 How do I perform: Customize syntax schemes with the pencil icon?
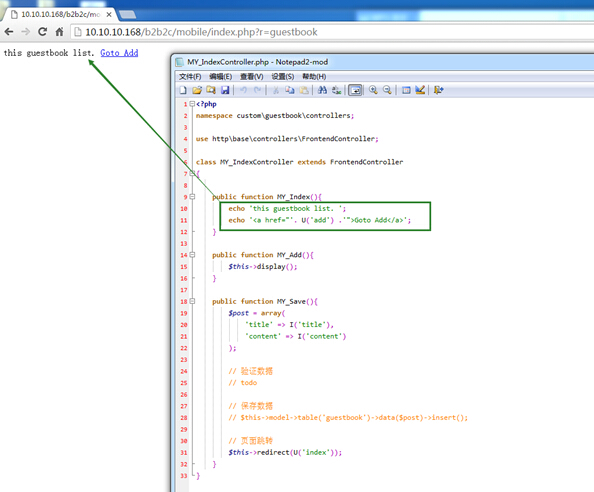click(x=420, y=90)
